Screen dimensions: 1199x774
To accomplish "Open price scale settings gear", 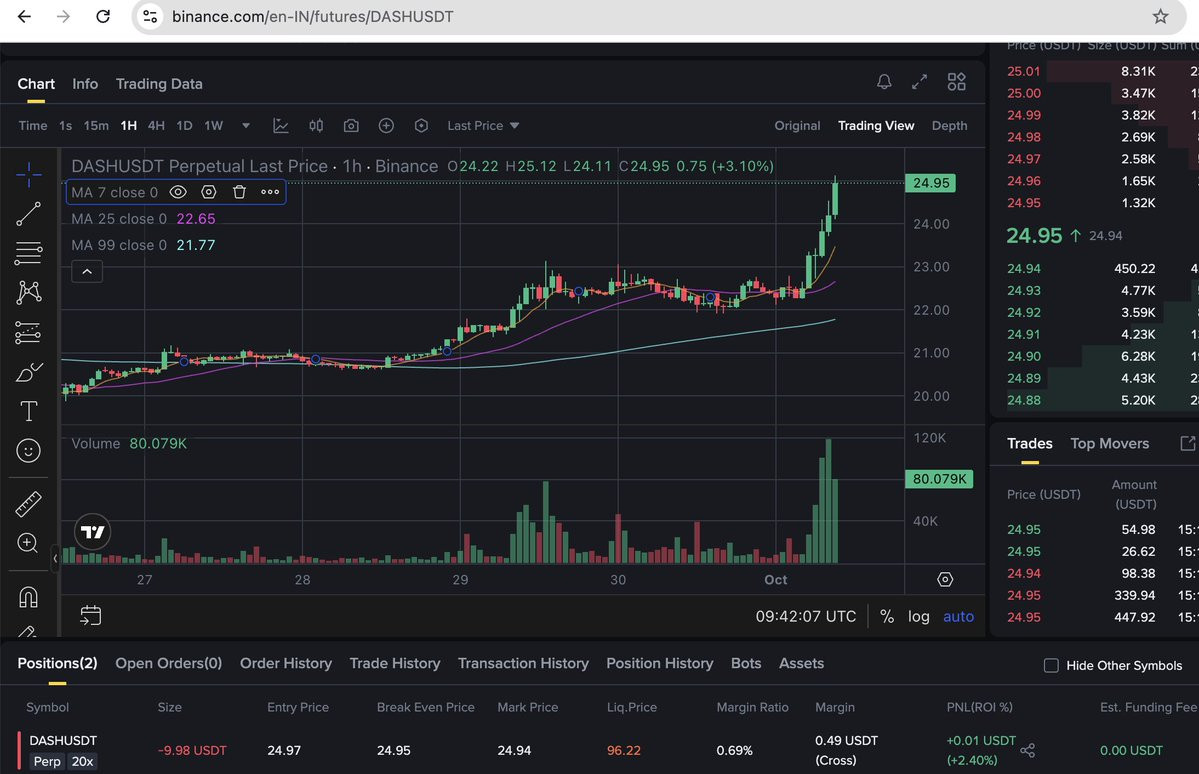I will coord(945,580).
